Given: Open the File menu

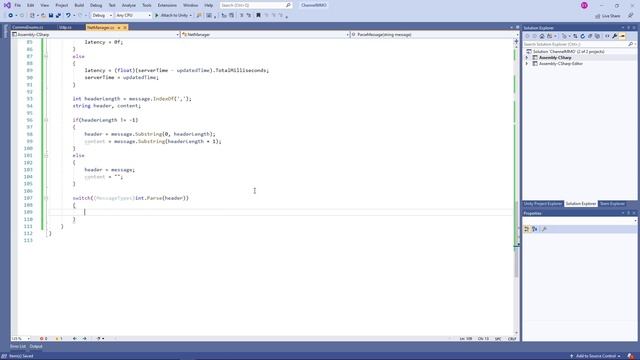Looking at the screenshot, I should (x=18, y=5).
